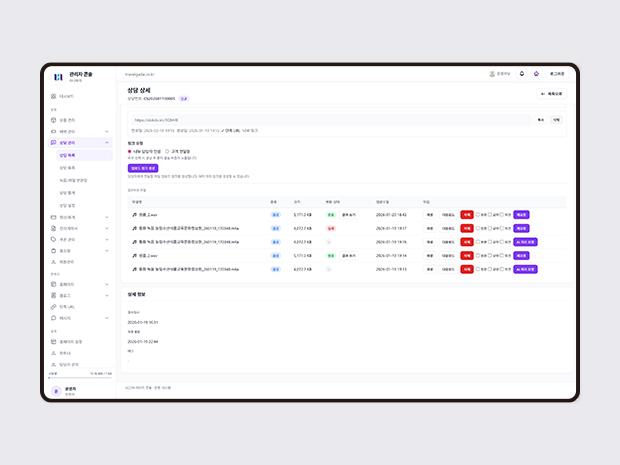The width and height of the screenshot is (620, 465).
Task: Click the user avatar at sidebar bottom
Action: pyautogui.click(x=56, y=391)
